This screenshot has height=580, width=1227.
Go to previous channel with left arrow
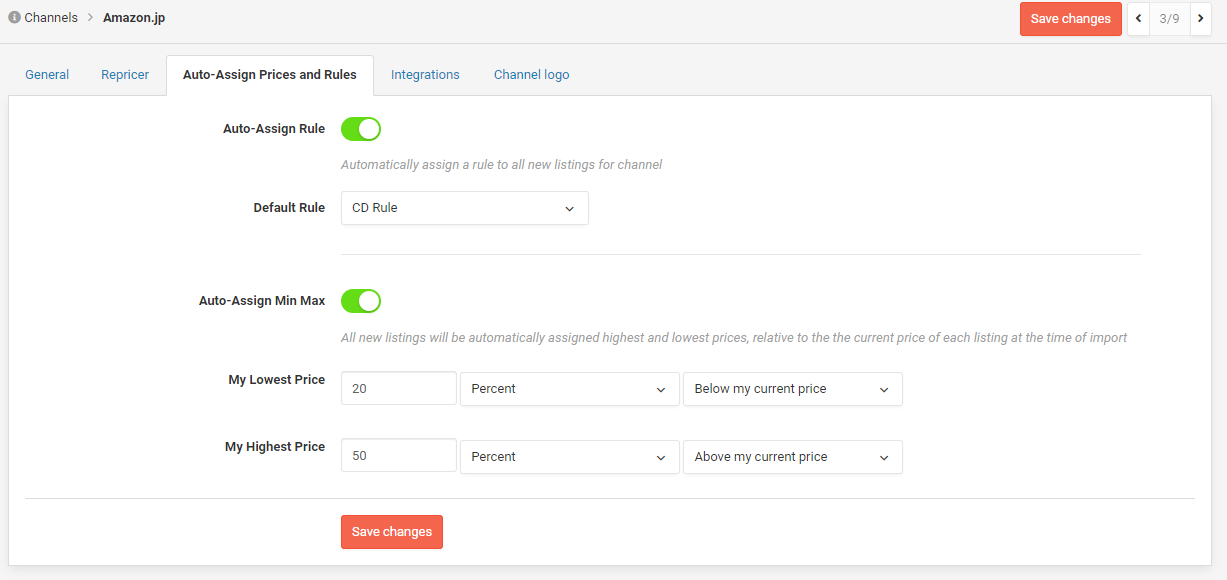pyautogui.click(x=1138, y=19)
